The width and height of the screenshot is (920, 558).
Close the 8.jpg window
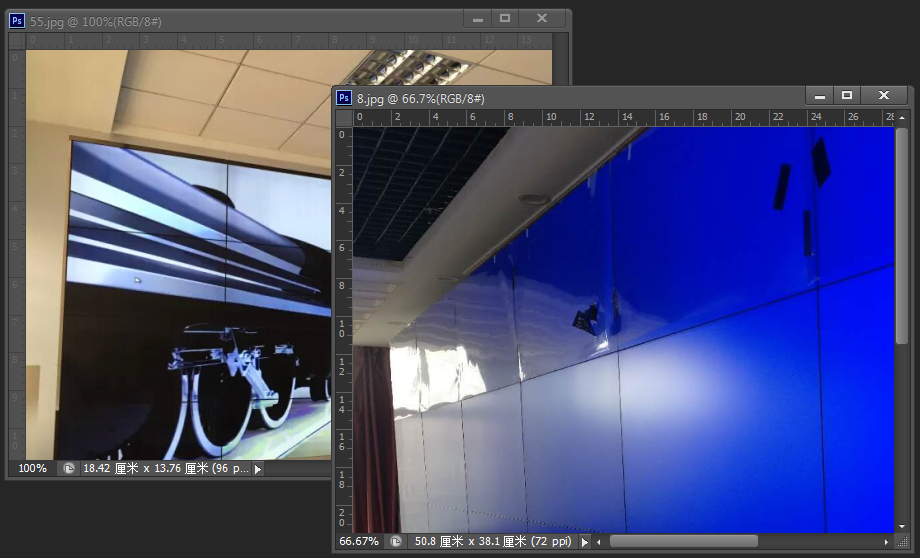pos(884,95)
